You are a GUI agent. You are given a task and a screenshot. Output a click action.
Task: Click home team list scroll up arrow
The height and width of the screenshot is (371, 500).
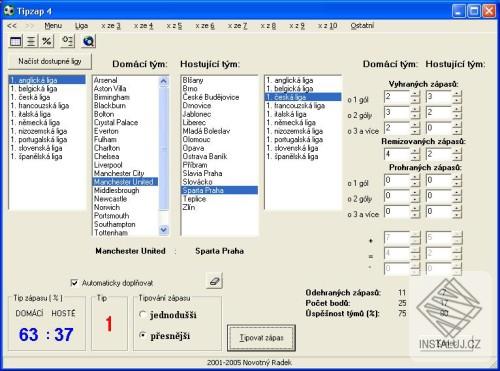[x=164, y=81]
